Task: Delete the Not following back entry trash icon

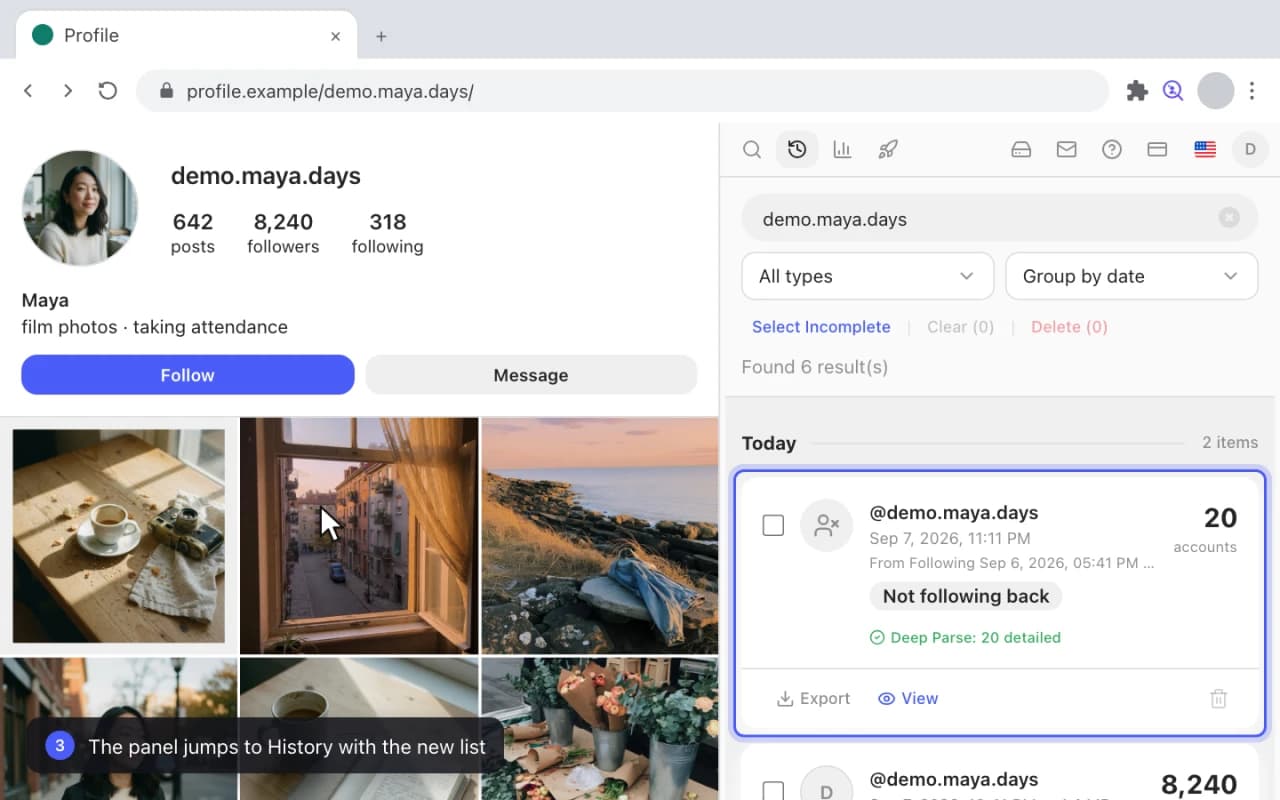Action: click(1218, 699)
